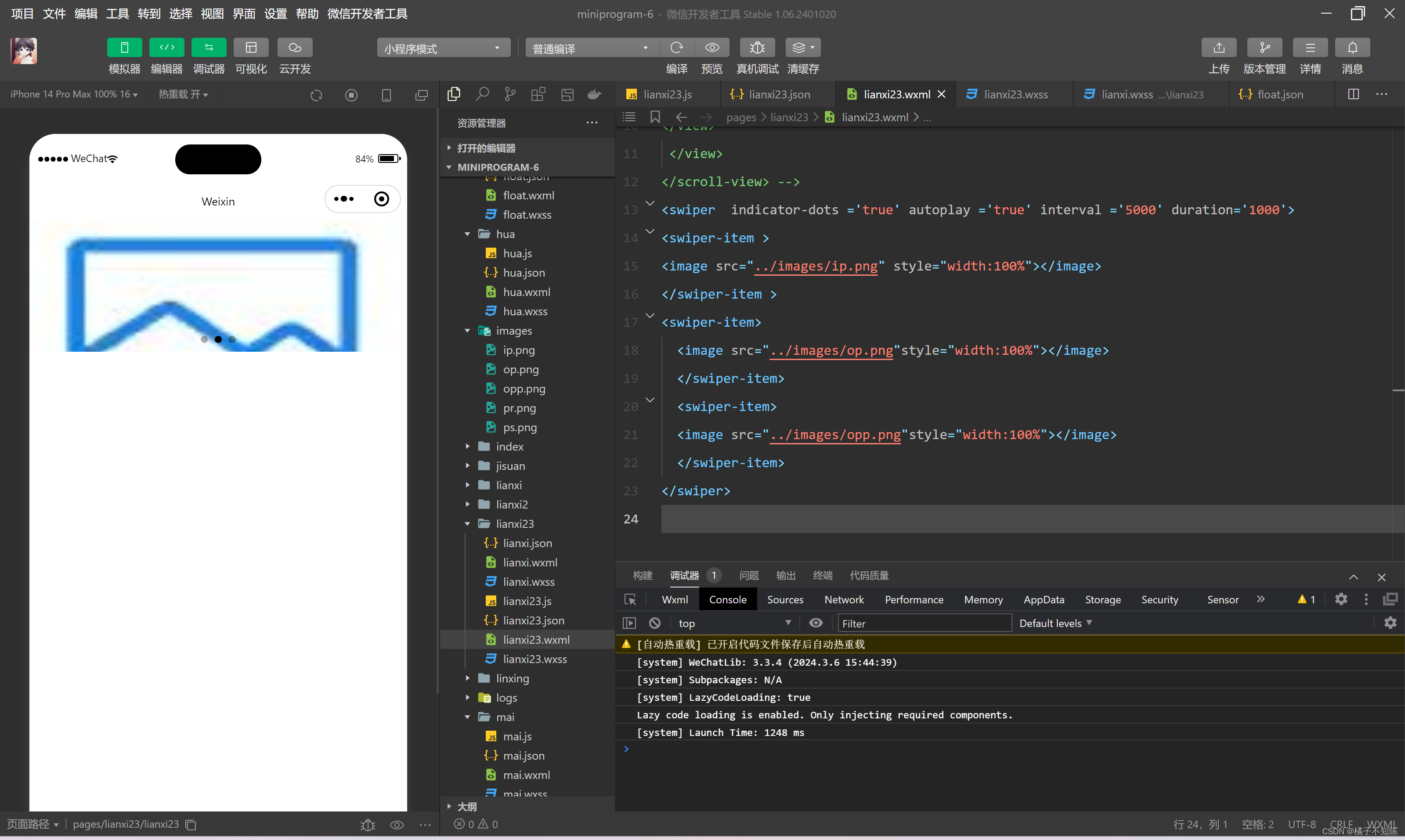Viewport: 1405px width, 840px height.
Task: Switch to the AppData debugger tab
Action: tap(1044, 599)
